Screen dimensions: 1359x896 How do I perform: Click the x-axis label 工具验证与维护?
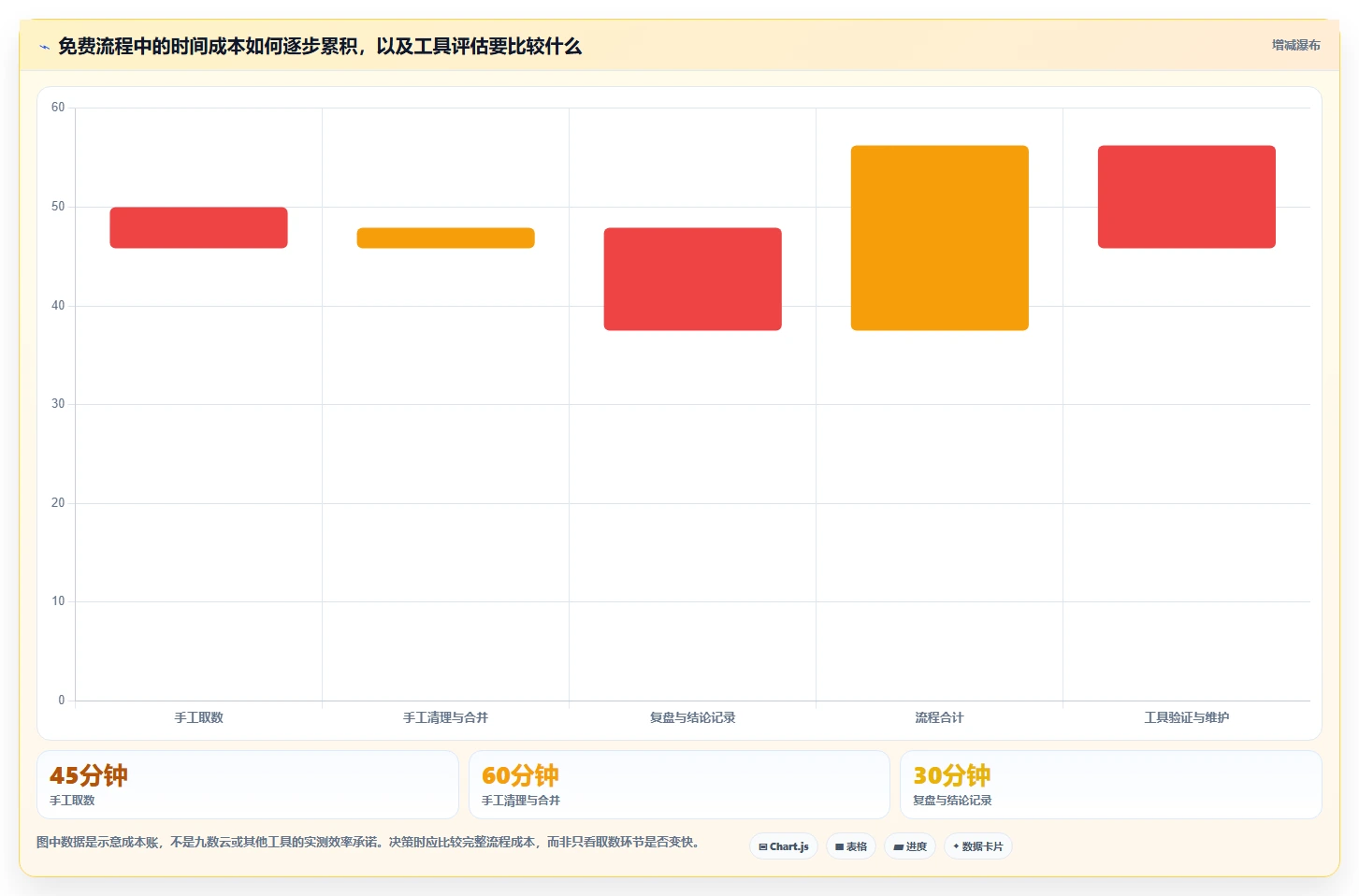point(1186,717)
